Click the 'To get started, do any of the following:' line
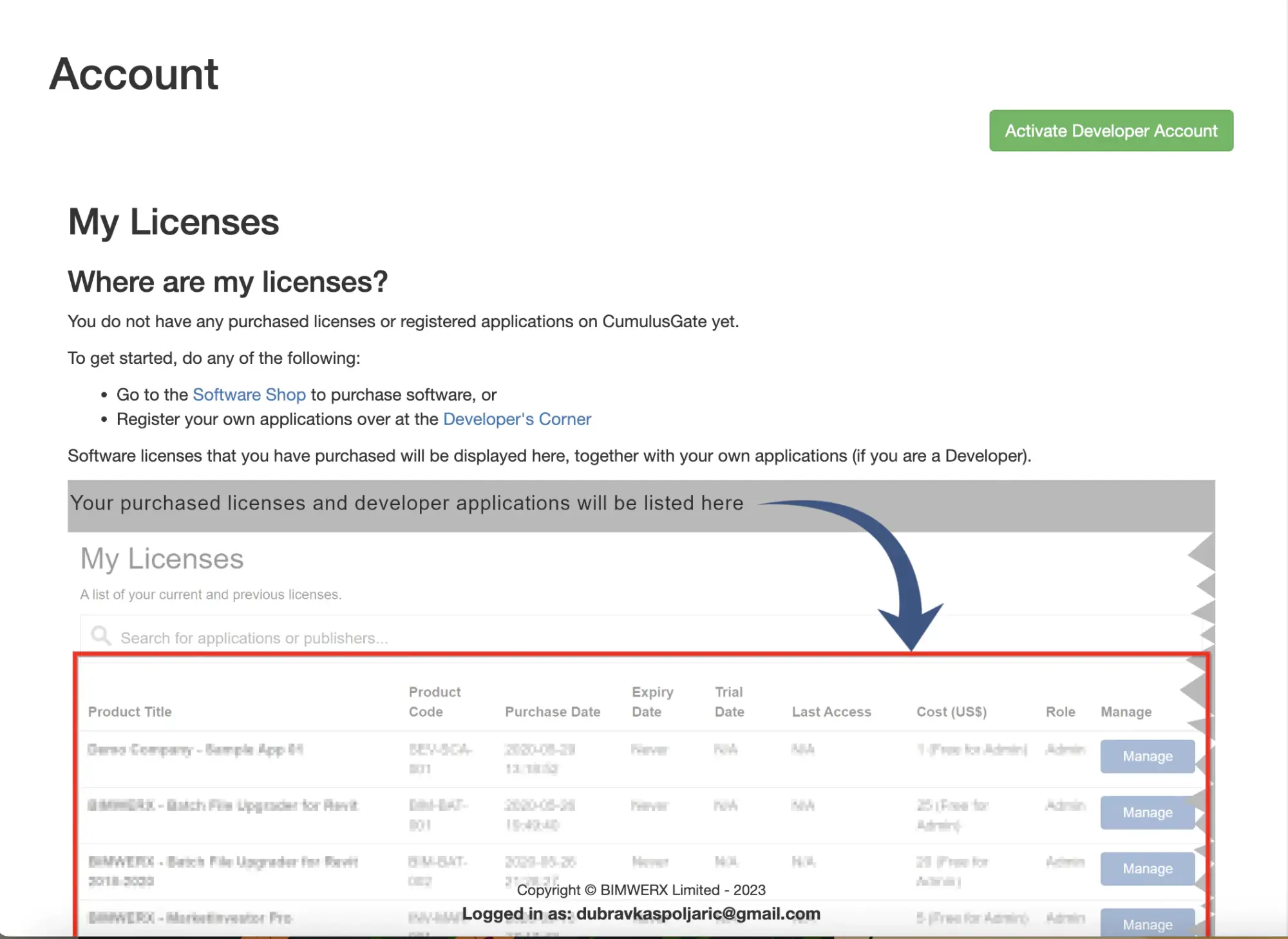Image resolution: width=1288 pixels, height=939 pixels. point(214,358)
